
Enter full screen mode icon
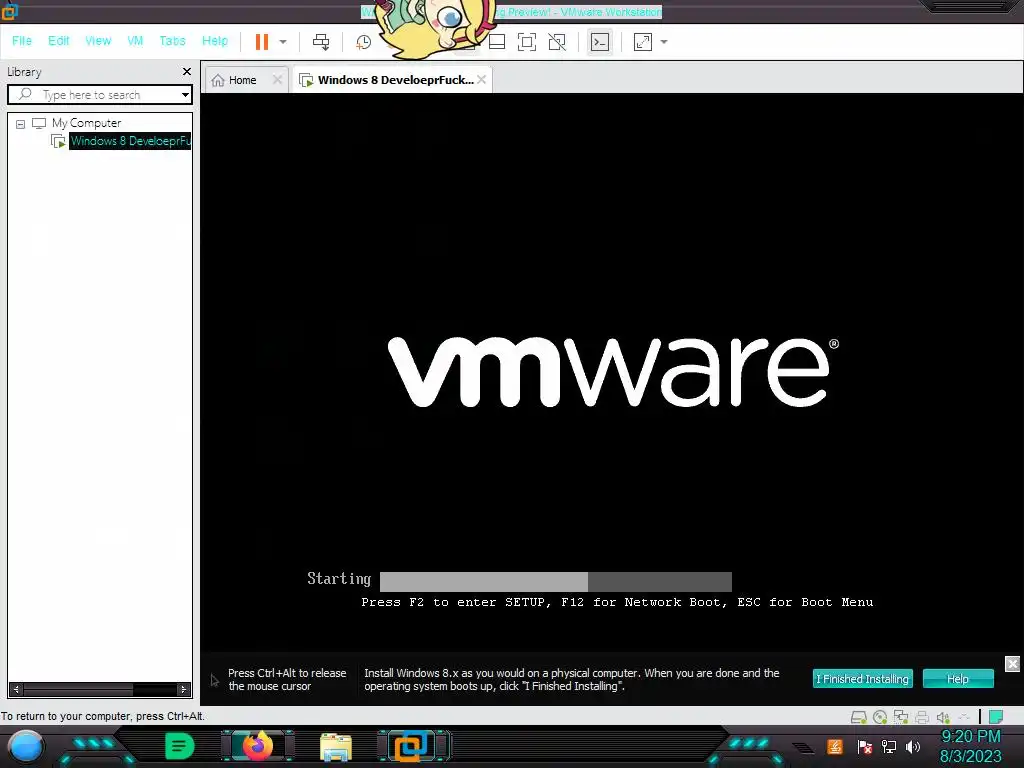(x=526, y=42)
